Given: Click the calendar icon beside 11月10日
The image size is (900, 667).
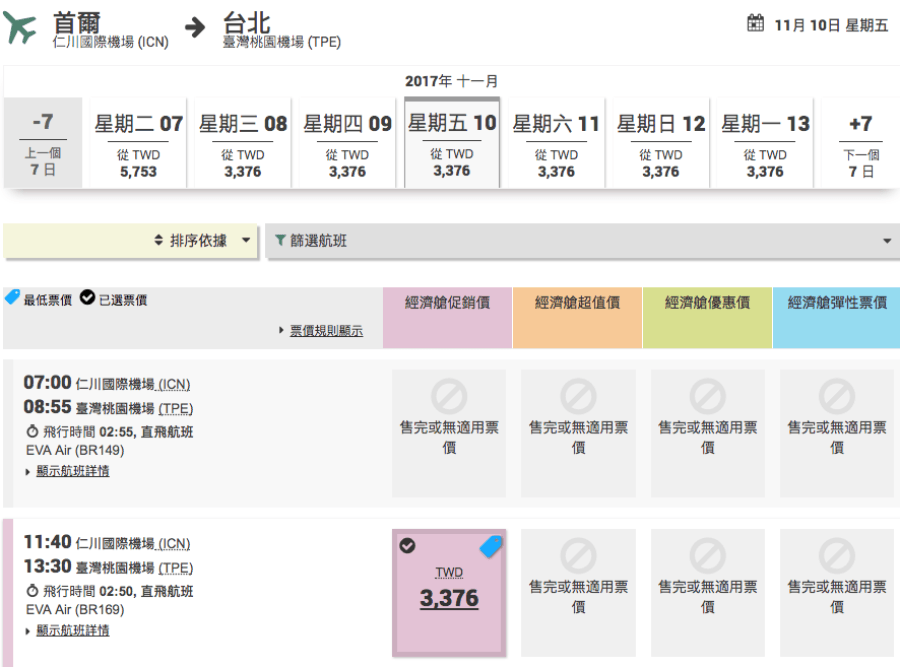Looking at the screenshot, I should (755, 24).
